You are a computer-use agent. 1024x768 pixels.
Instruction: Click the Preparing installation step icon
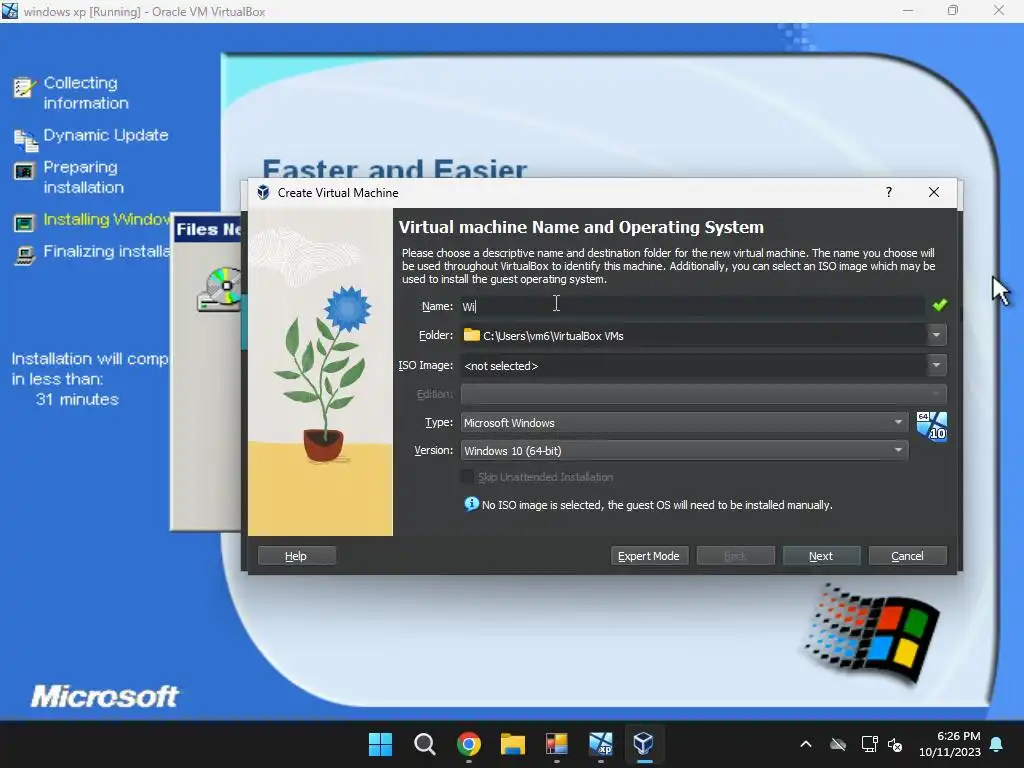[24, 171]
